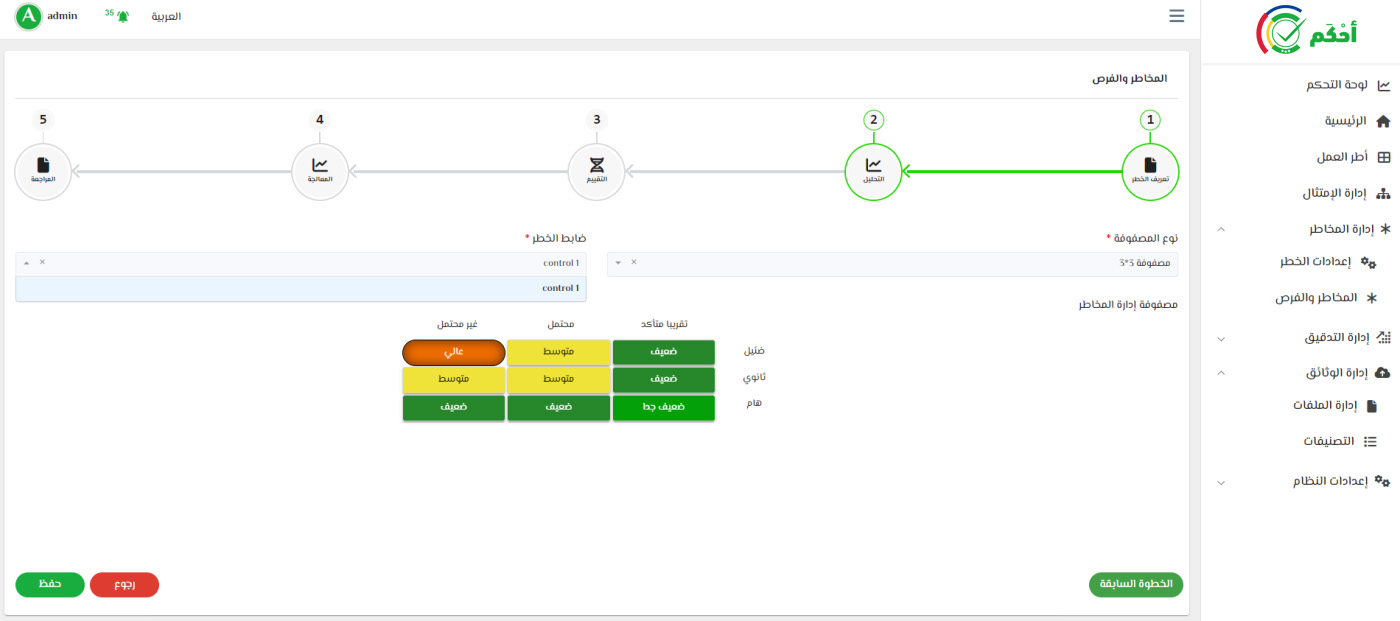
Task: Select ضئيل row محتمل yellow cell
Action: pyautogui.click(x=559, y=352)
